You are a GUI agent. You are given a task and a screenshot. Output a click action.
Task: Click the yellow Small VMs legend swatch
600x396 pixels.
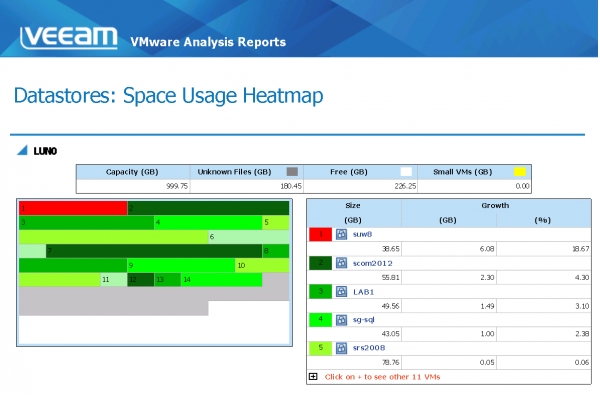click(x=520, y=172)
